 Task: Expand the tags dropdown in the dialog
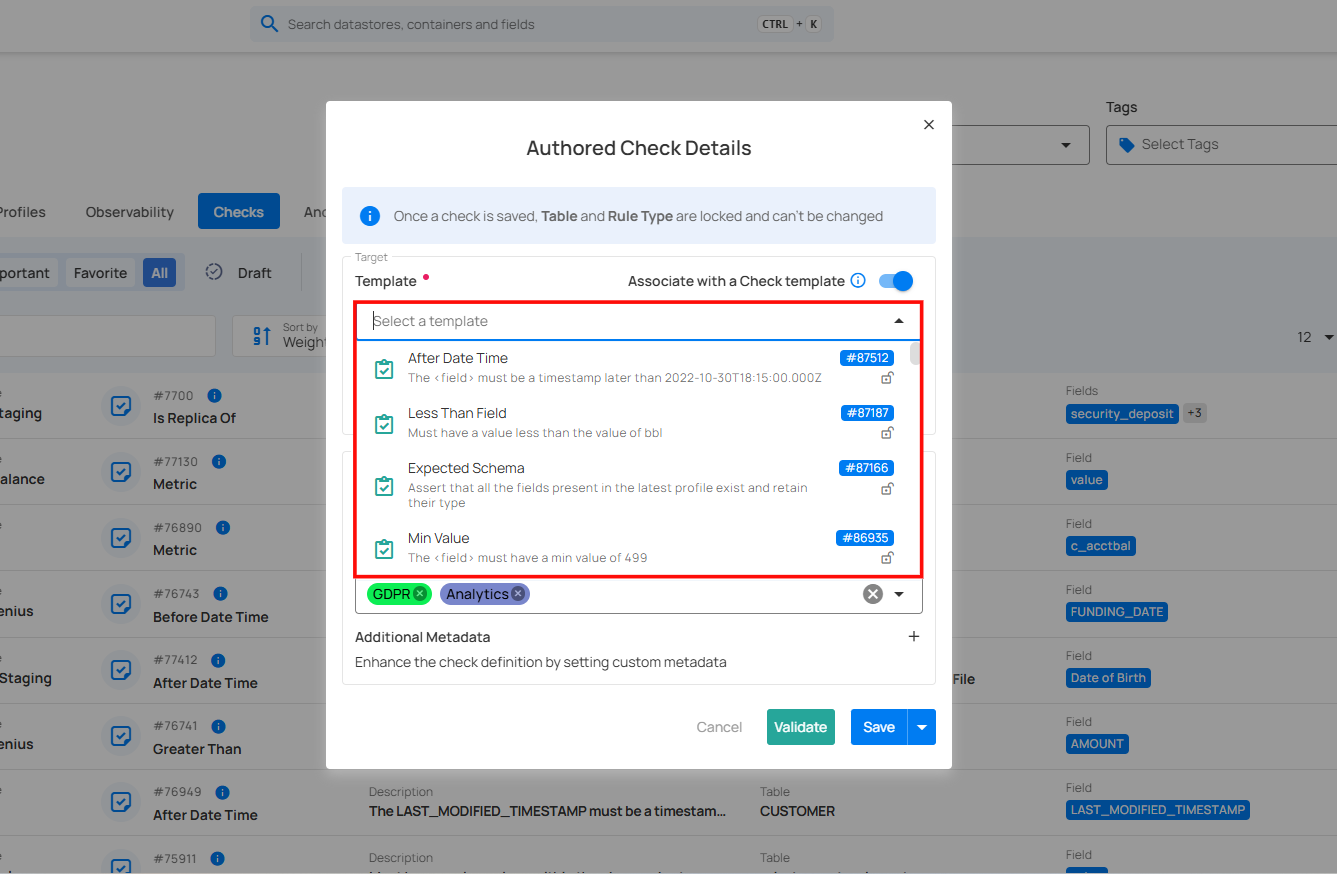coord(899,594)
